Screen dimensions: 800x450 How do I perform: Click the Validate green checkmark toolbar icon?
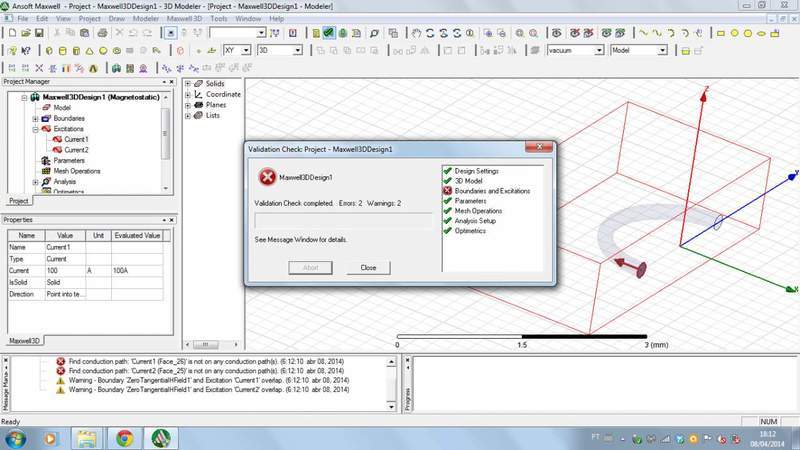tap(329, 33)
